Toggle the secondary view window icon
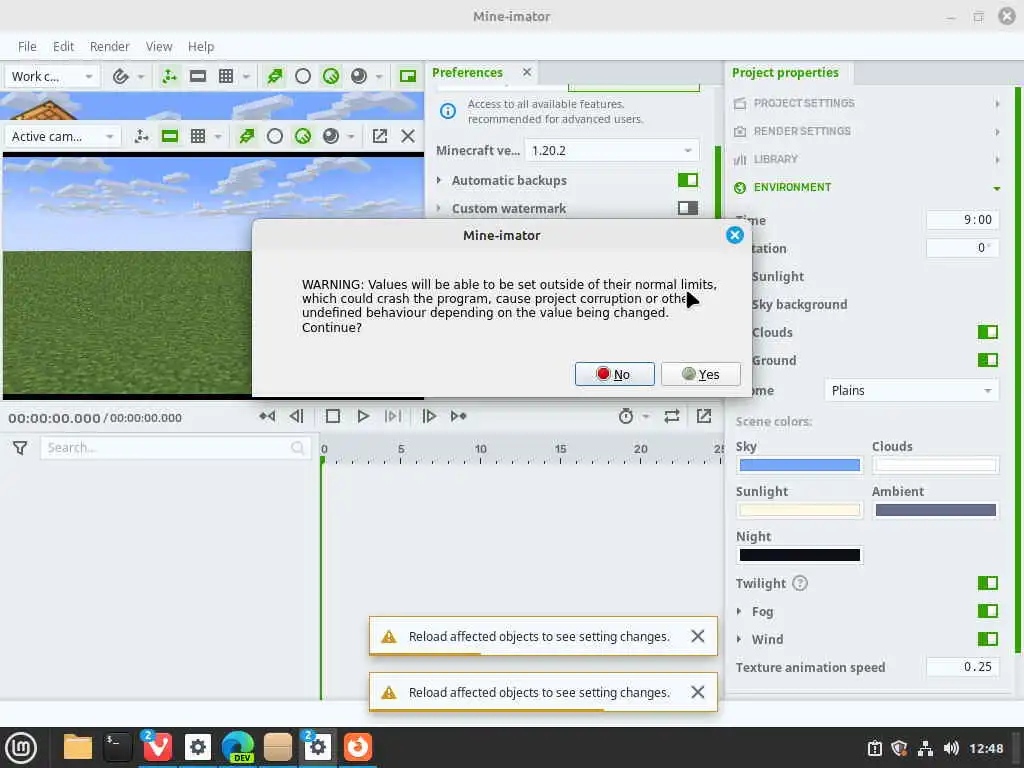Viewport: 1024px width, 768px height. click(x=408, y=76)
